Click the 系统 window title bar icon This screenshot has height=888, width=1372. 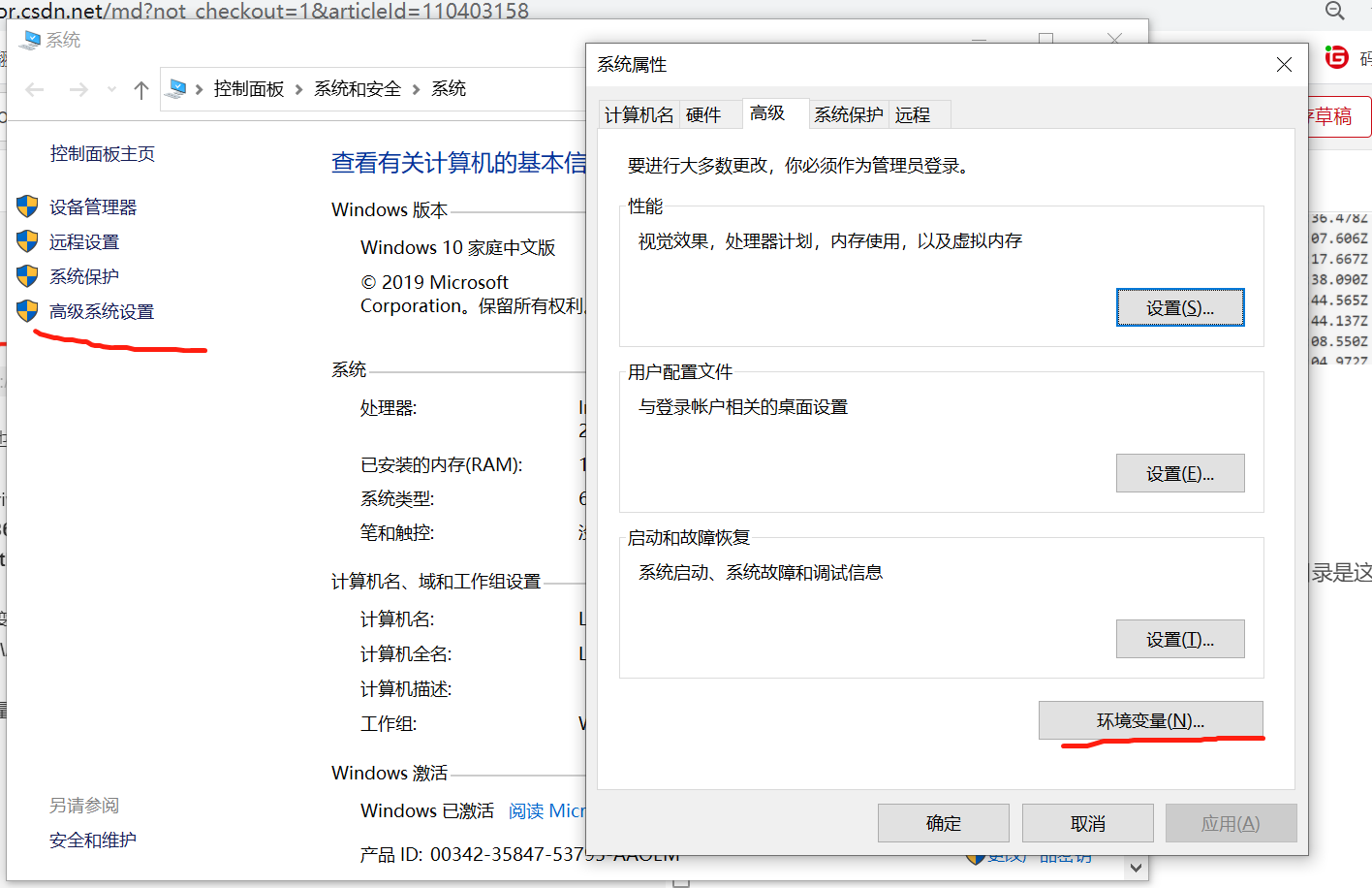(30, 40)
